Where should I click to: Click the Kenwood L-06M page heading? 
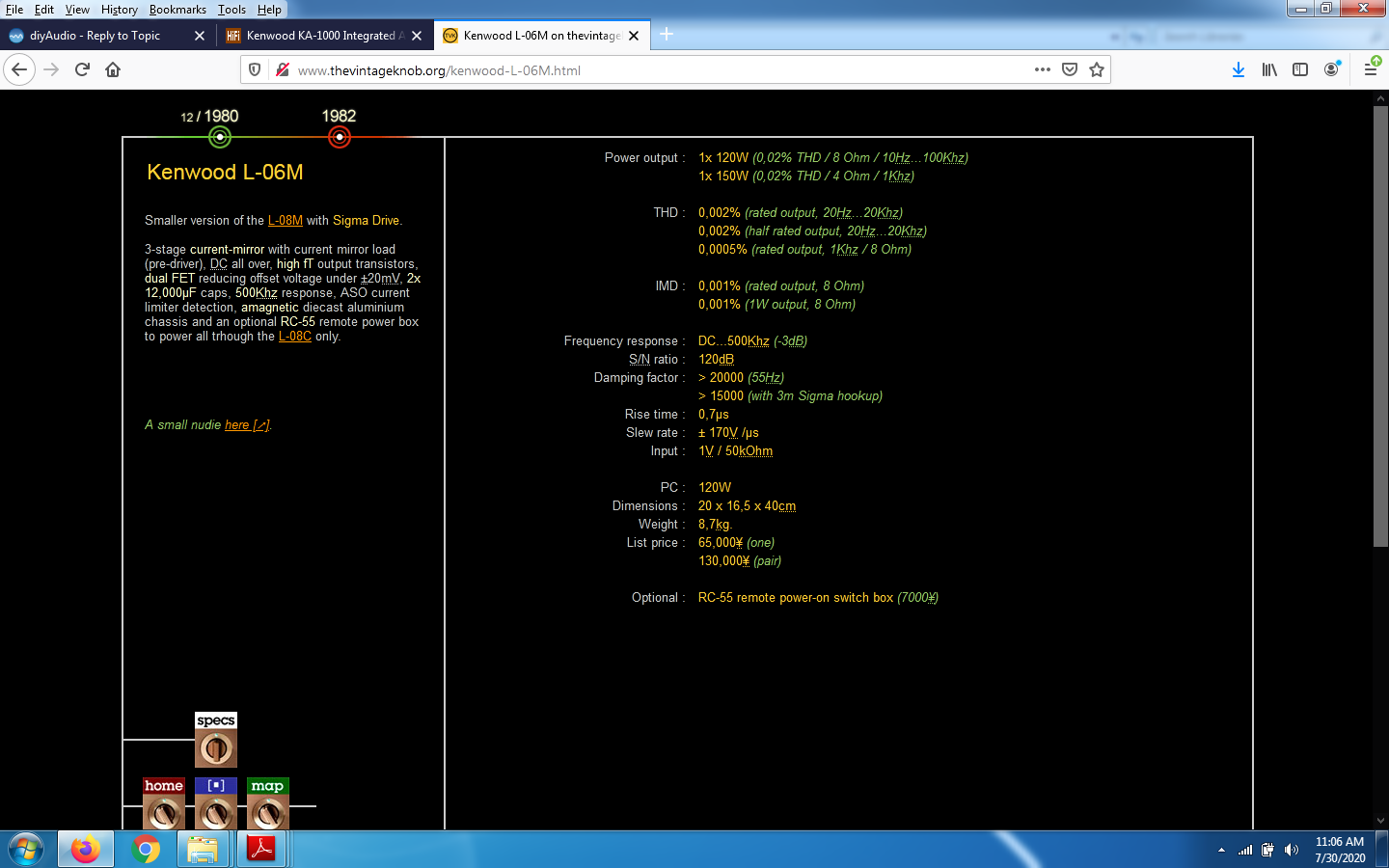pos(225,173)
